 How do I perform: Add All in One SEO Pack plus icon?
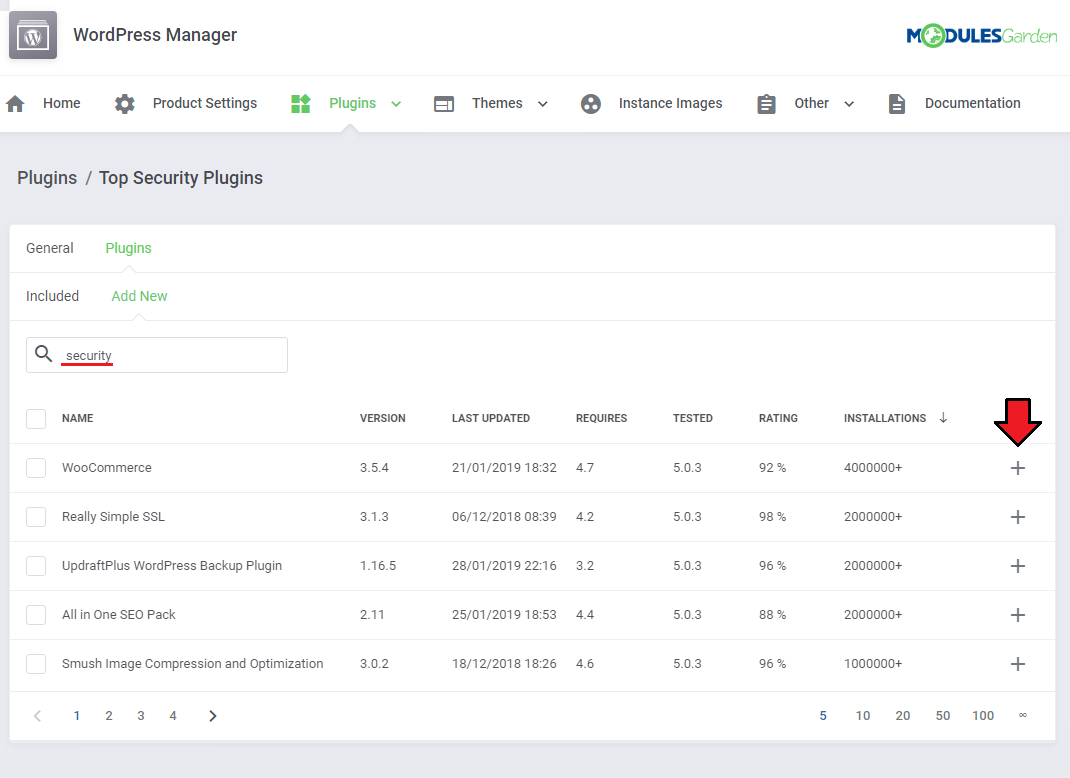click(x=1017, y=615)
